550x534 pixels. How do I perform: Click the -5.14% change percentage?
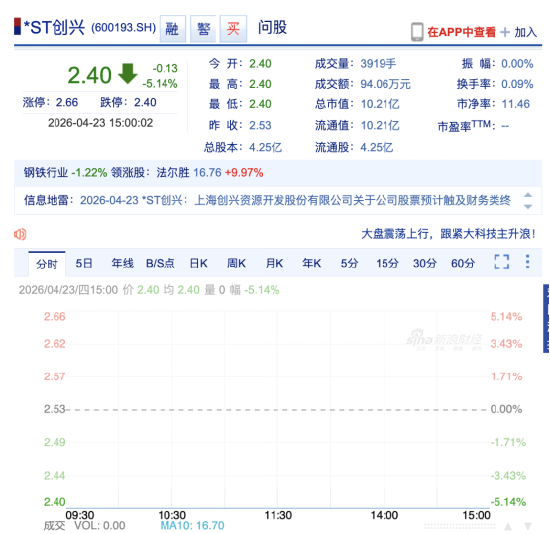tap(160, 84)
